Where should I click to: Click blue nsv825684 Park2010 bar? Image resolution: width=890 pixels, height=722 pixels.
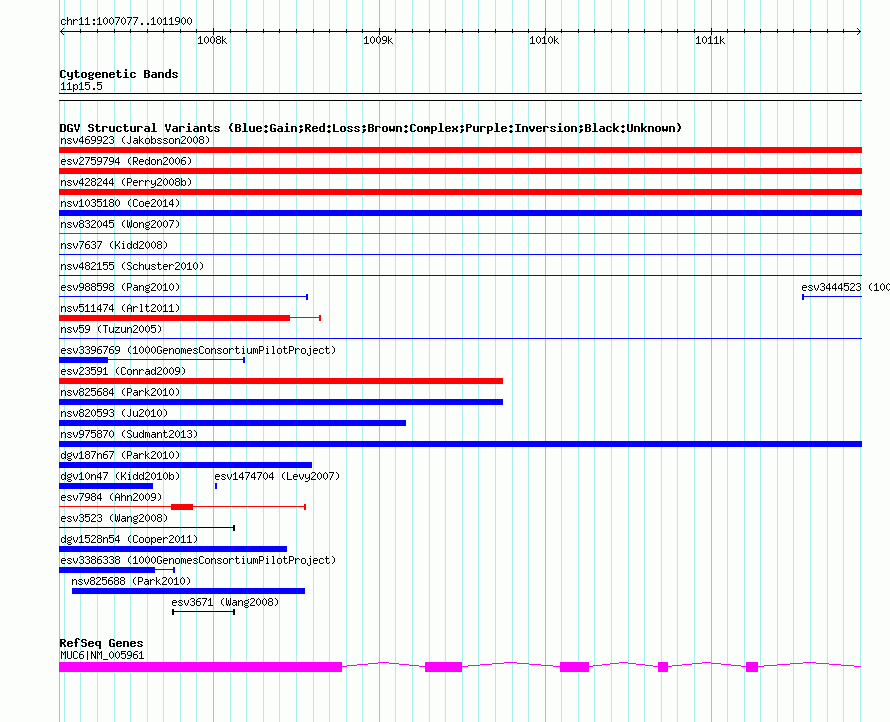[281, 402]
